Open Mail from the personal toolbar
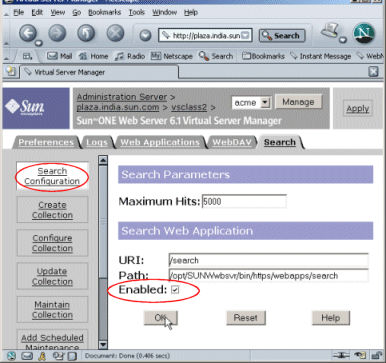386x363 pixels. pyautogui.click(x=60, y=56)
